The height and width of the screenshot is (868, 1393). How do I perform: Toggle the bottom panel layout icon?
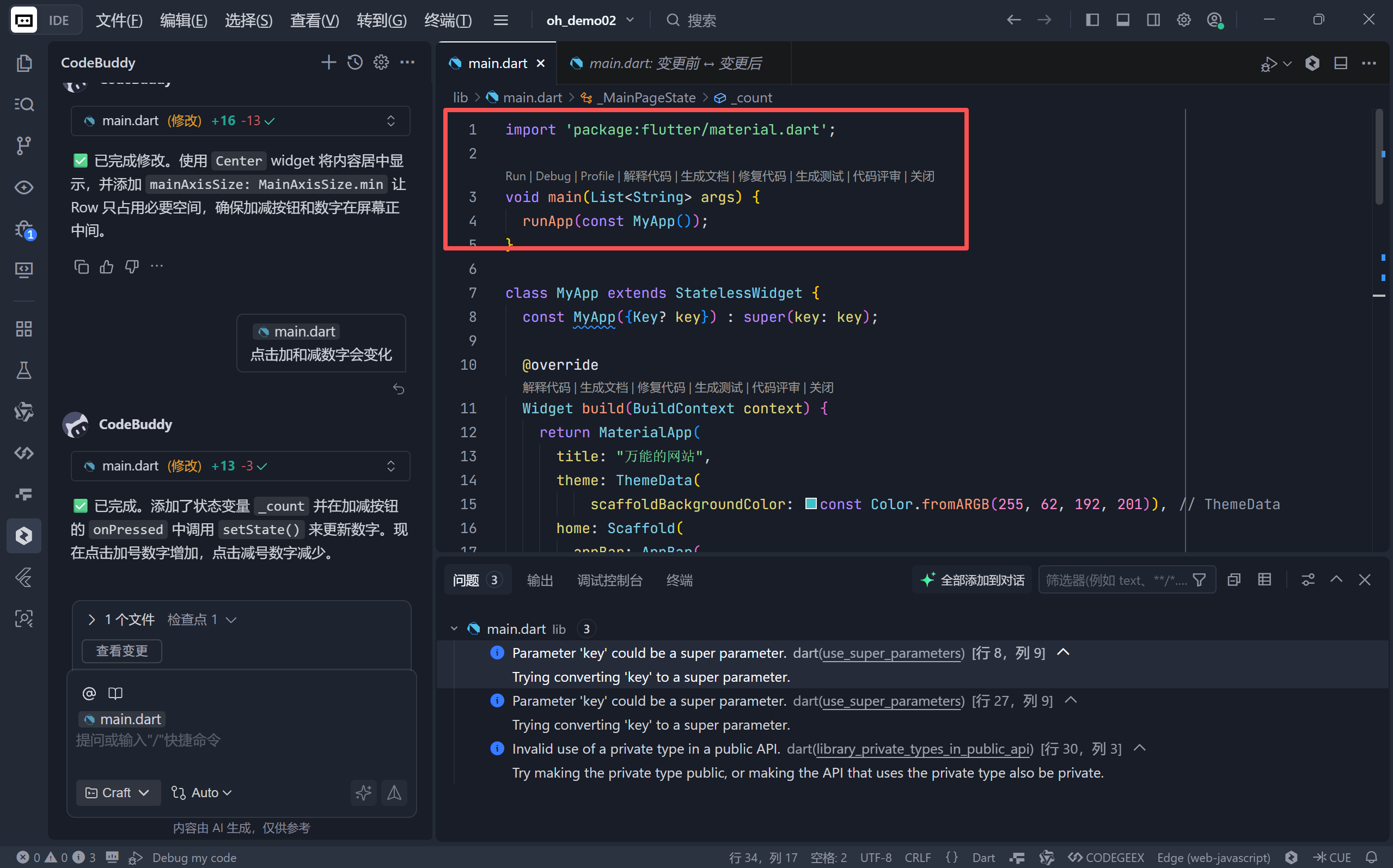pos(1123,20)
